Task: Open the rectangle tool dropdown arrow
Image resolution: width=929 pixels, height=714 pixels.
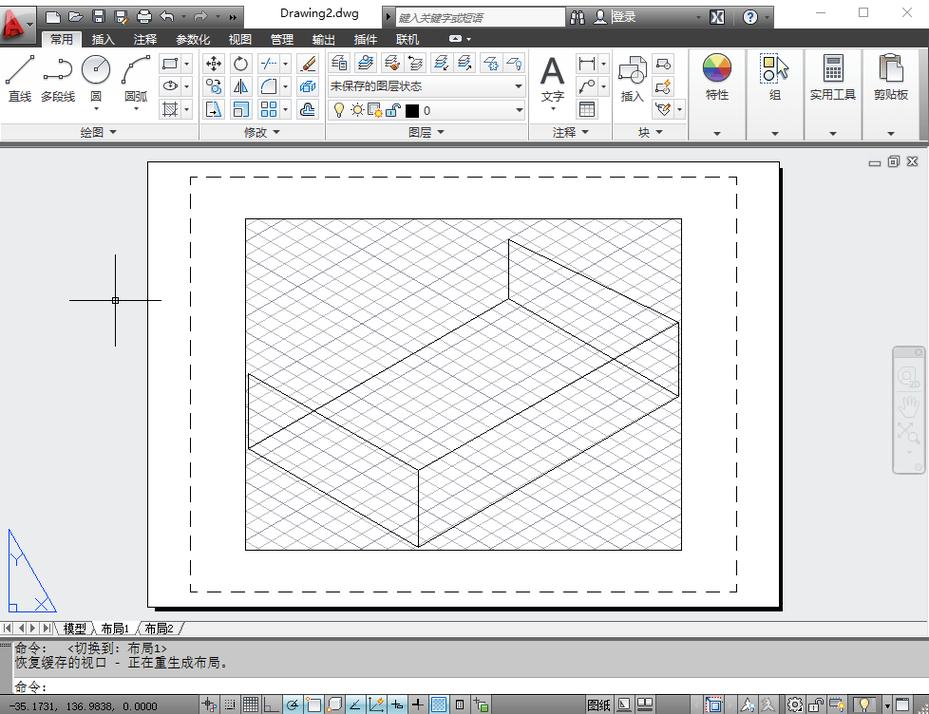Action: click(187, 63)
